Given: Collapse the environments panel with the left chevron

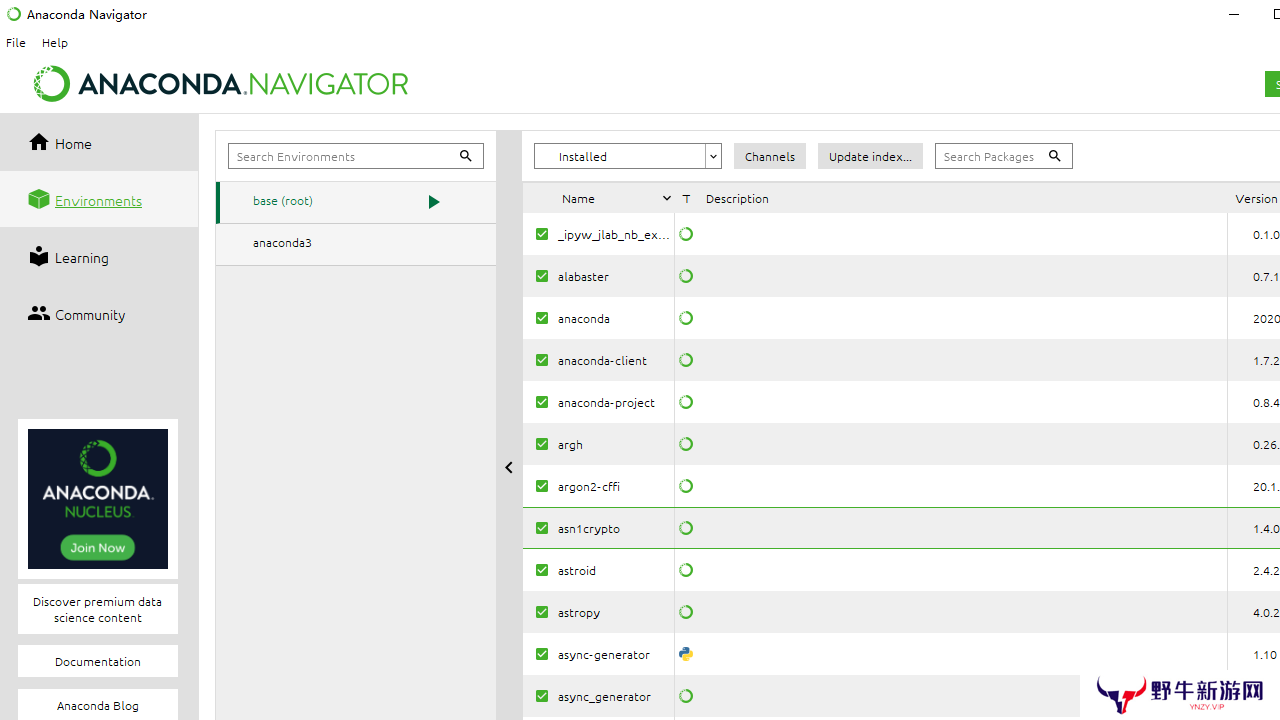Looking at the screenshot, I should point(509,467).
